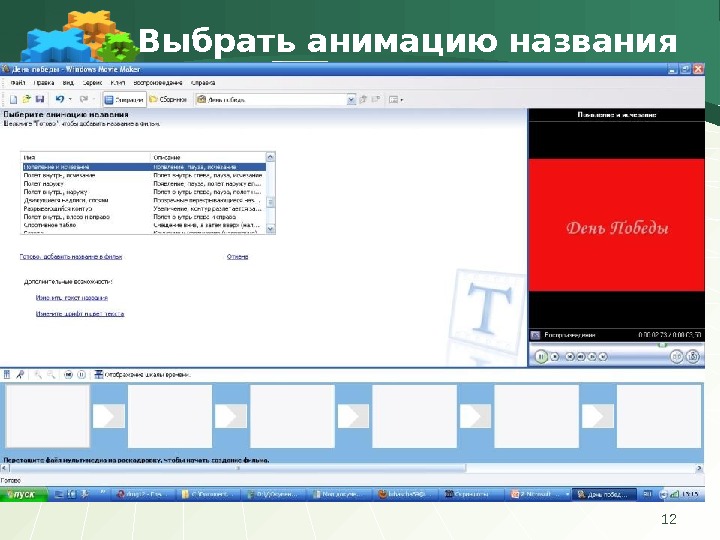Viewport: 720px width, 540px height.
Task: Open the Справка menu
Action: tap(202, 83)
